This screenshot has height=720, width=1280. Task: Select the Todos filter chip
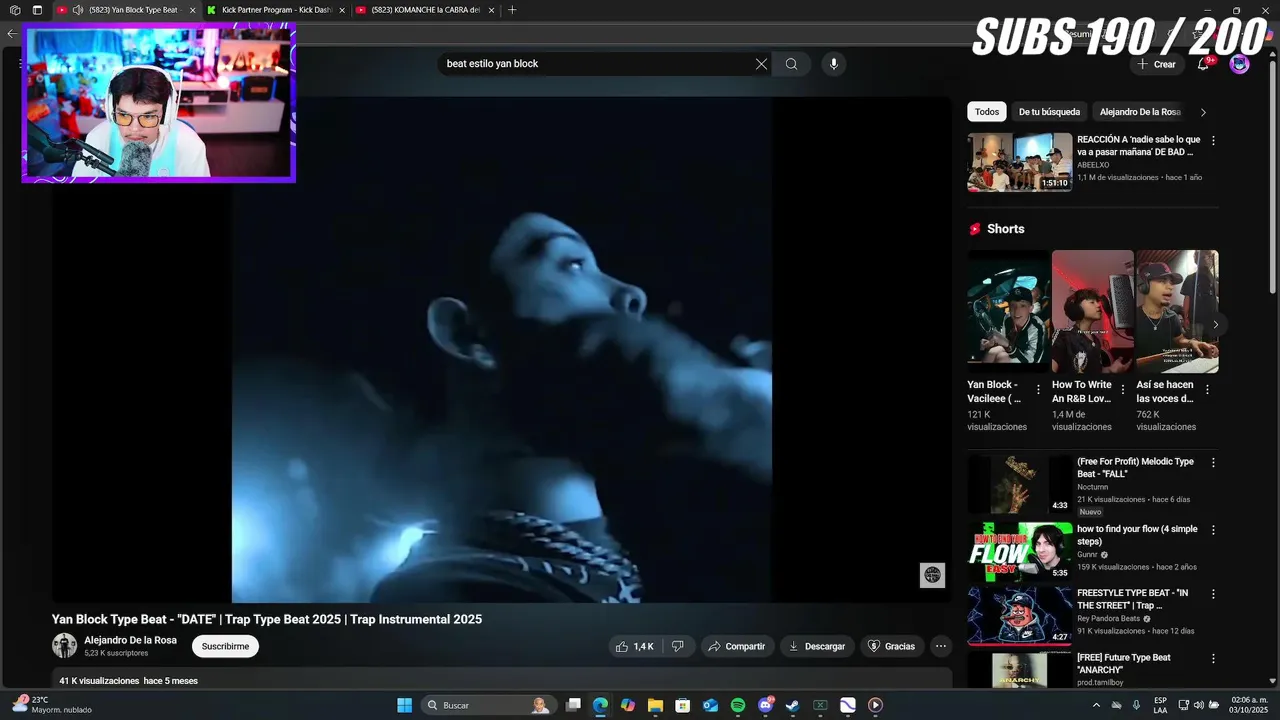987,112
